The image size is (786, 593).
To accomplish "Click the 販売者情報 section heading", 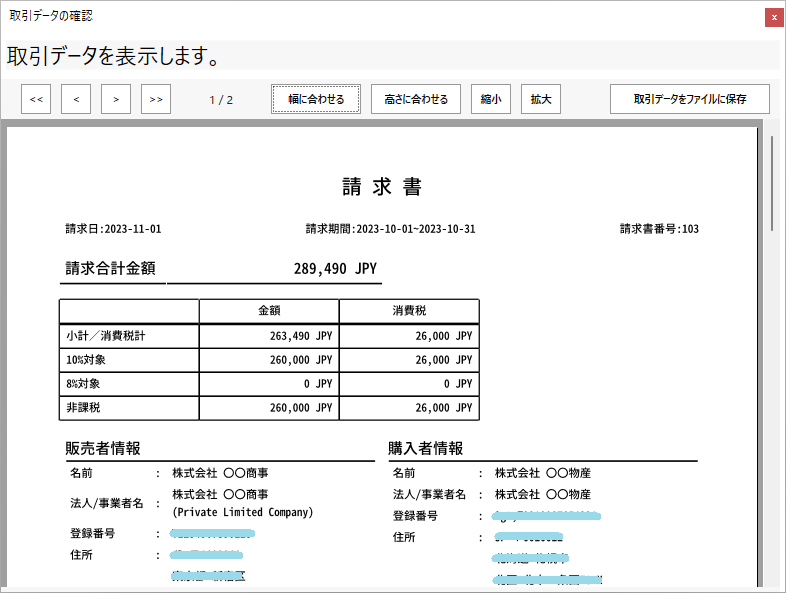I will pos(103,448).
